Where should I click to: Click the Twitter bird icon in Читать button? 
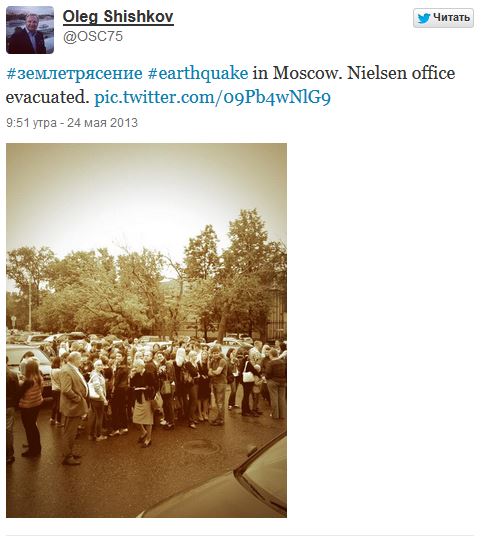pos(424,18)
